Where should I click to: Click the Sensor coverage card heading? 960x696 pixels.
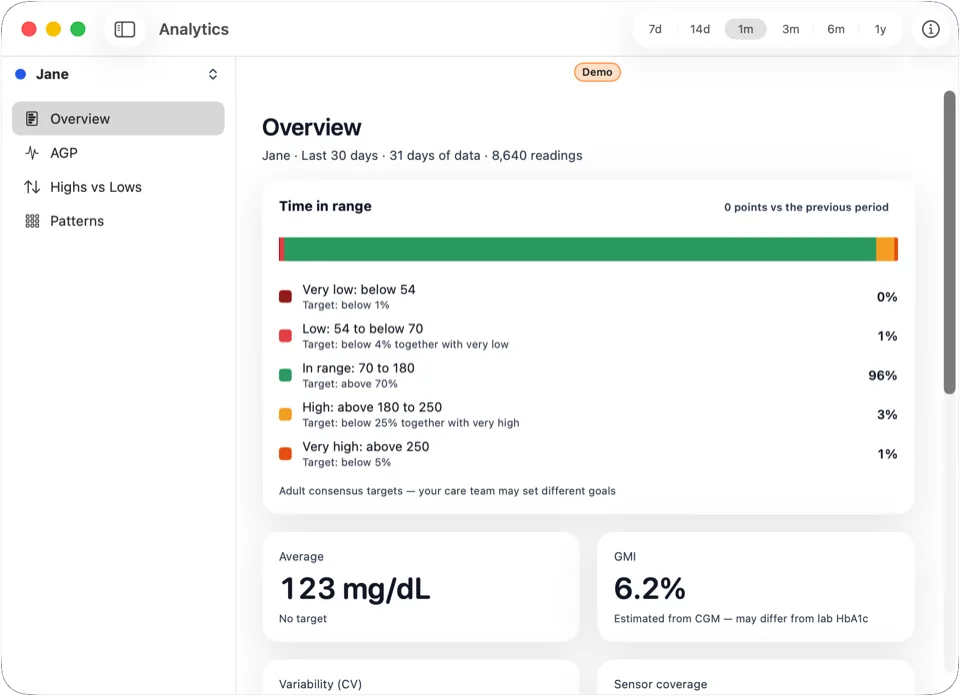tap(660, 684)
